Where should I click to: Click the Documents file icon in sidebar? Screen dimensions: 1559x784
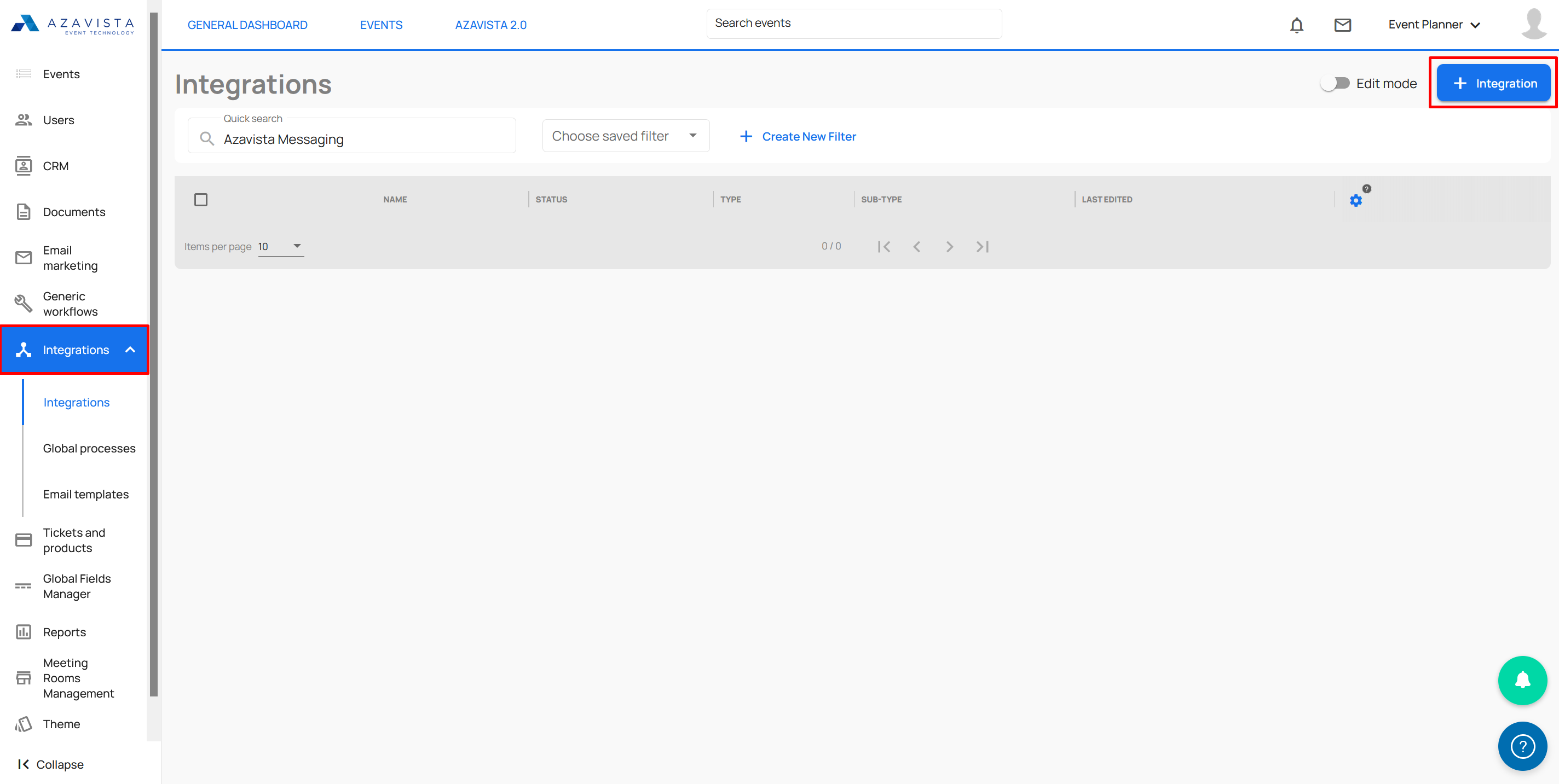pyautogui.click(x=24, y=212)
